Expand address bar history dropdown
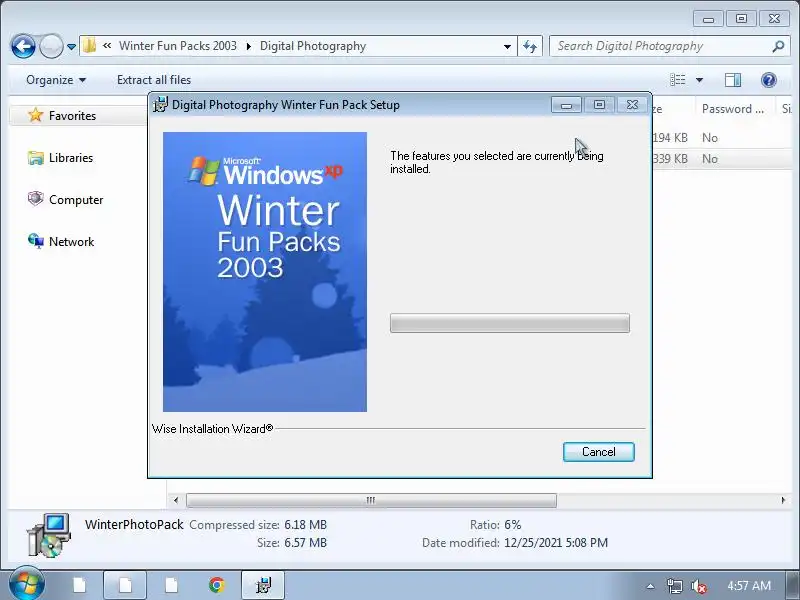This screenshot has width=800, height=600. [x=507, y=46]
